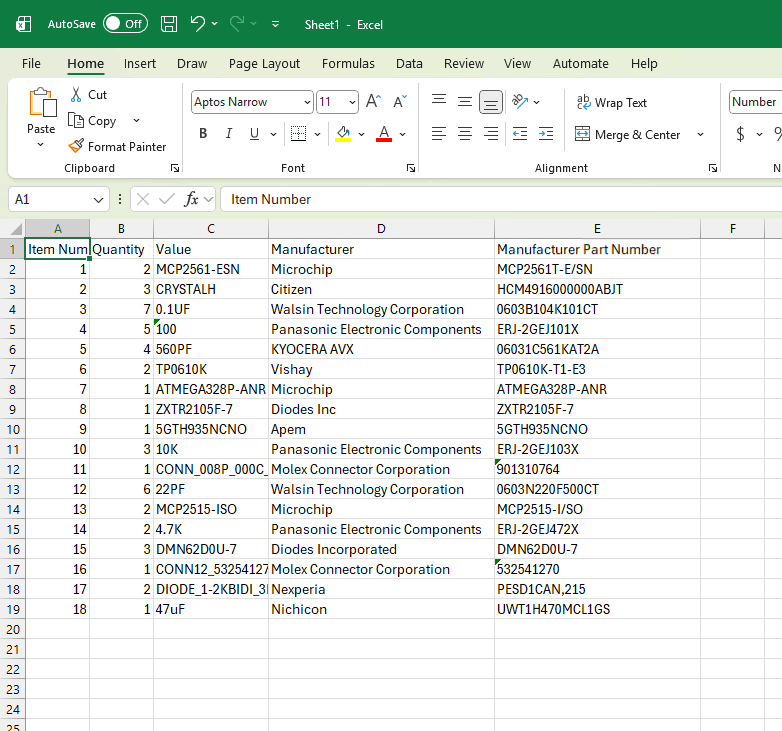The width and height of the screenshot is (782, 731).
Task: Select the Format Painter tool
Action: pyautogui.click(x=117, y=147)
